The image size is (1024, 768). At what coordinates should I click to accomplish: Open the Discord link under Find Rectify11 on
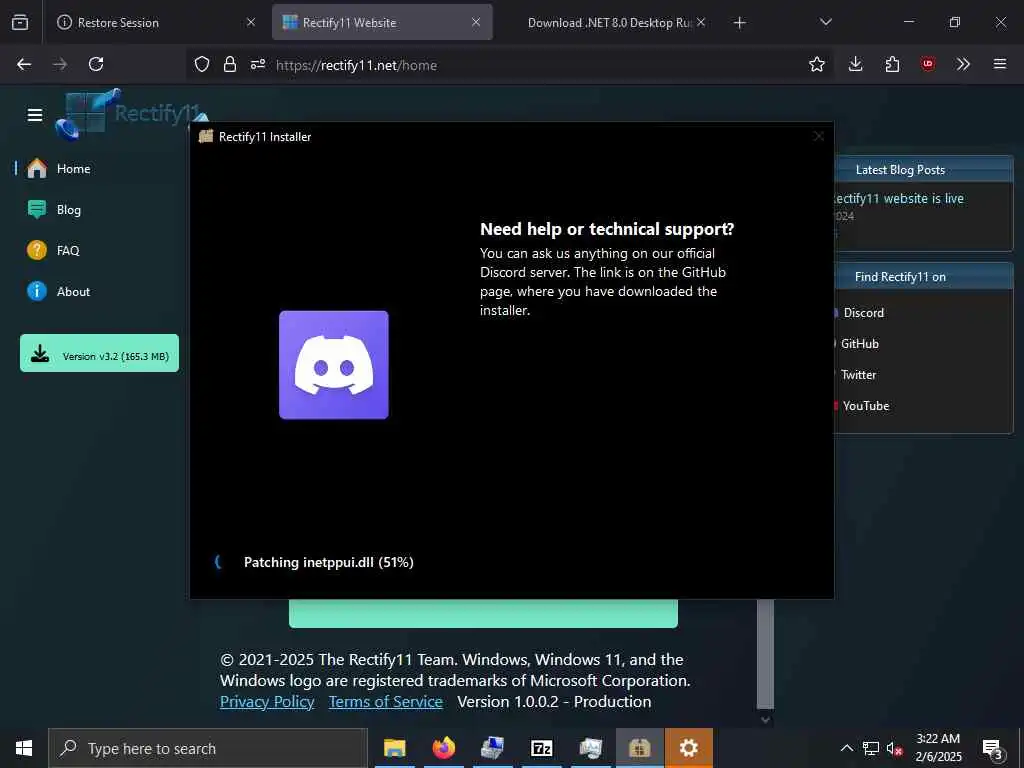[x=863, y=313]
